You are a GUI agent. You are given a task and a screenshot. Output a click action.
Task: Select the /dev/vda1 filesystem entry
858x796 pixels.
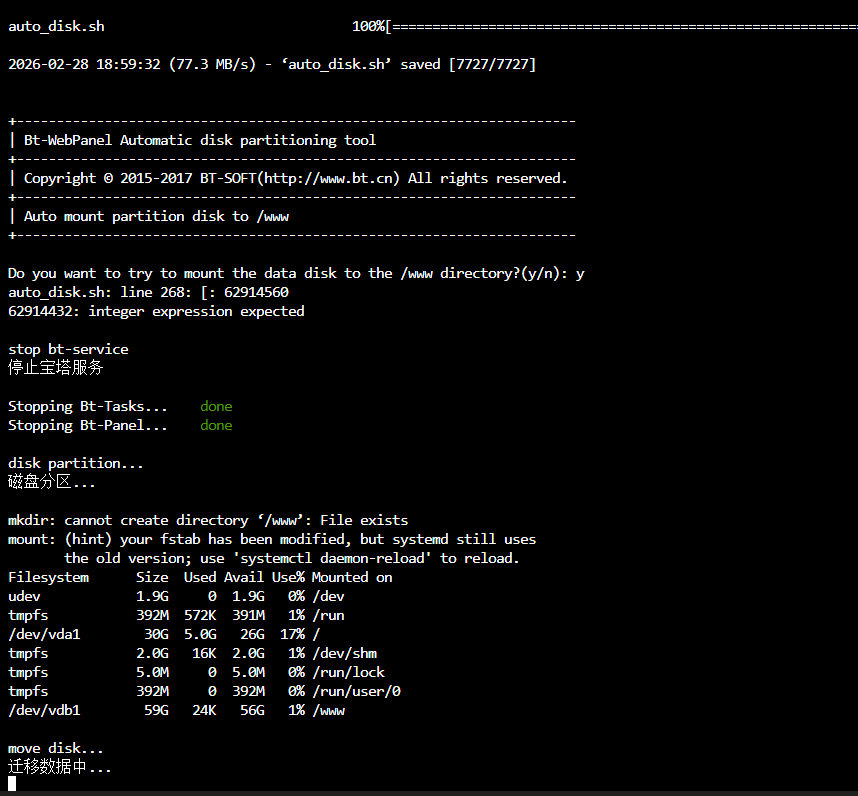44,634
